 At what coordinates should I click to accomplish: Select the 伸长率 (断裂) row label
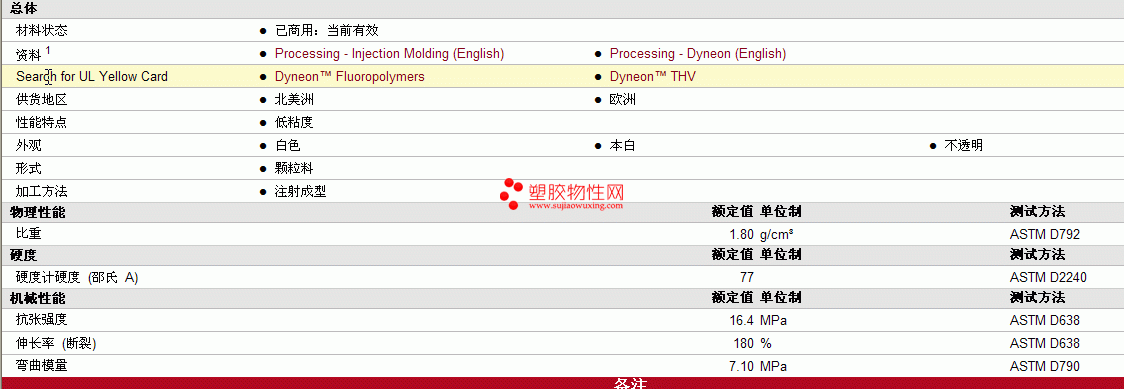(x=56, y=343)
